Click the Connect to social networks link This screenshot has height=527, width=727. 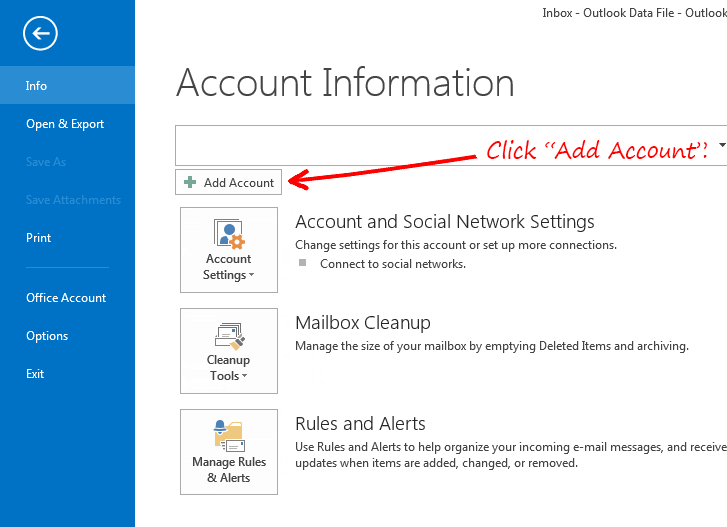click(x=392, y=264)
